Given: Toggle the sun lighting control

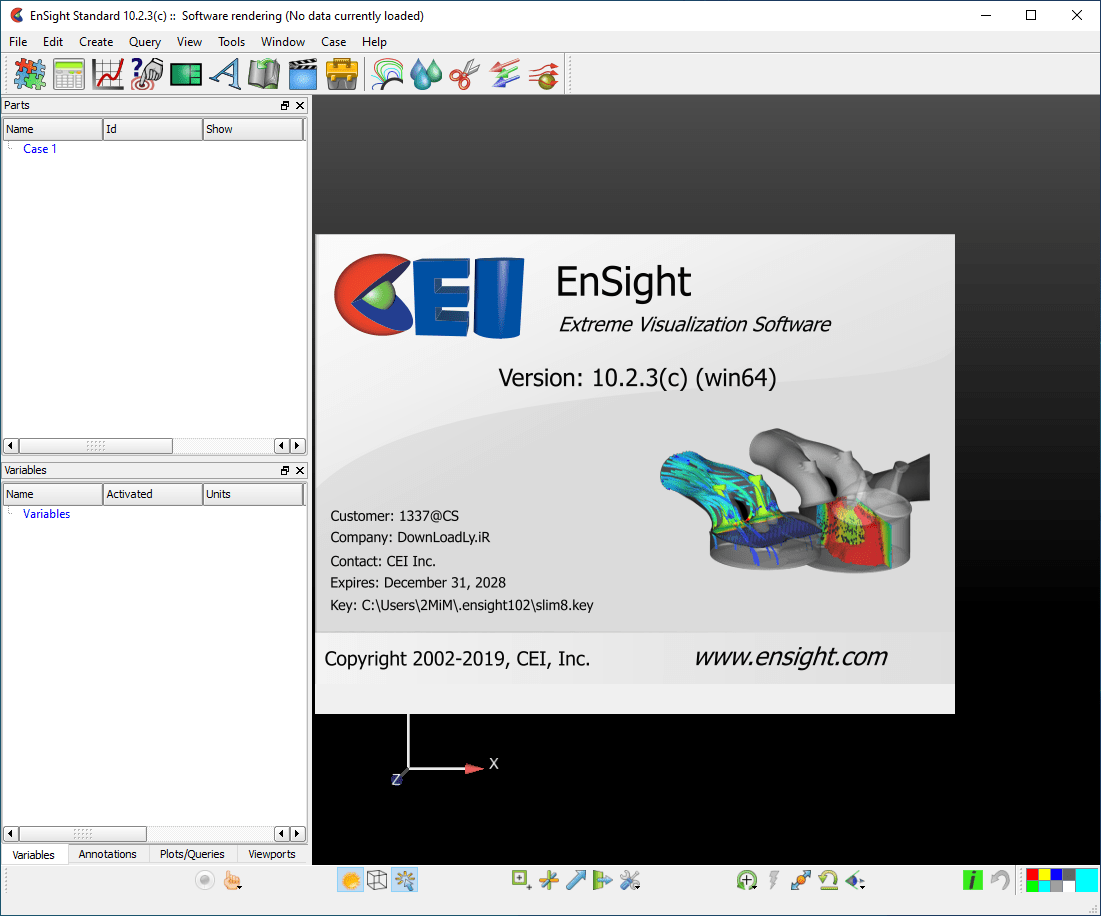Looking at the screenshot, I should pos(350,880).
